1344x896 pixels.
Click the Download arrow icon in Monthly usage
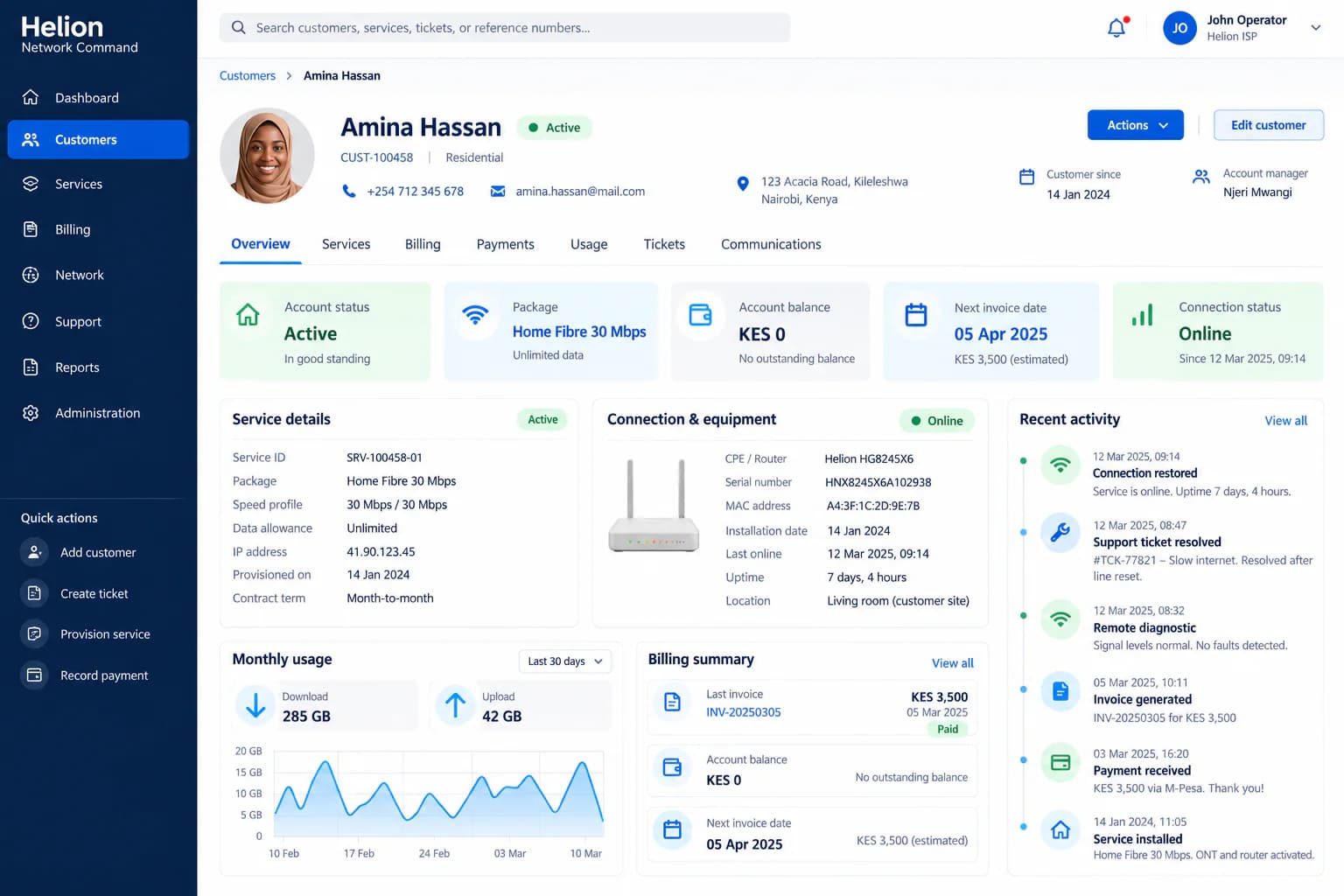(255, 705)
